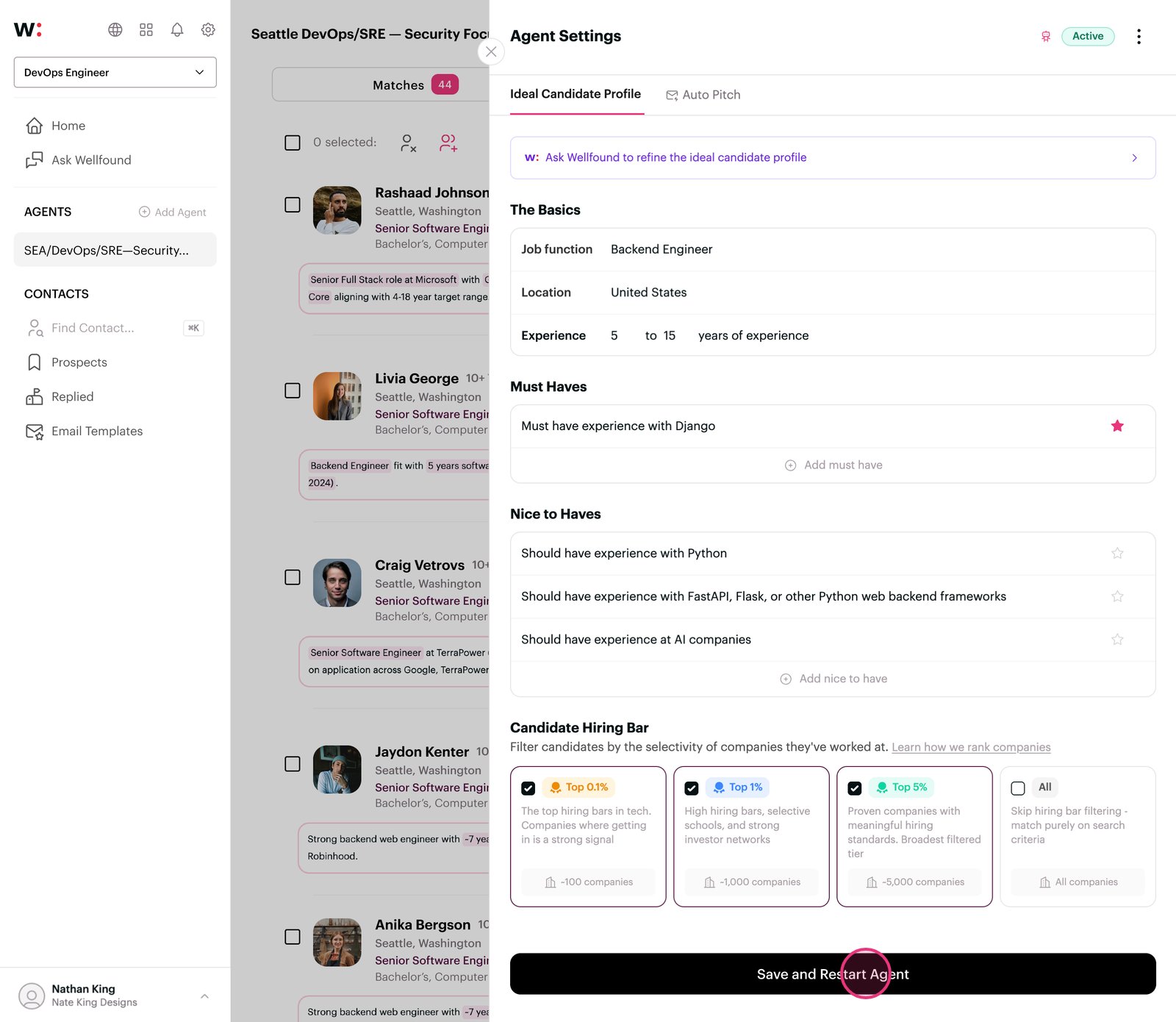Screen dimensions: 1176x1022
Task: Click the Top 0.1% badge
Action: pyautogui.click(x=578, y=787)
